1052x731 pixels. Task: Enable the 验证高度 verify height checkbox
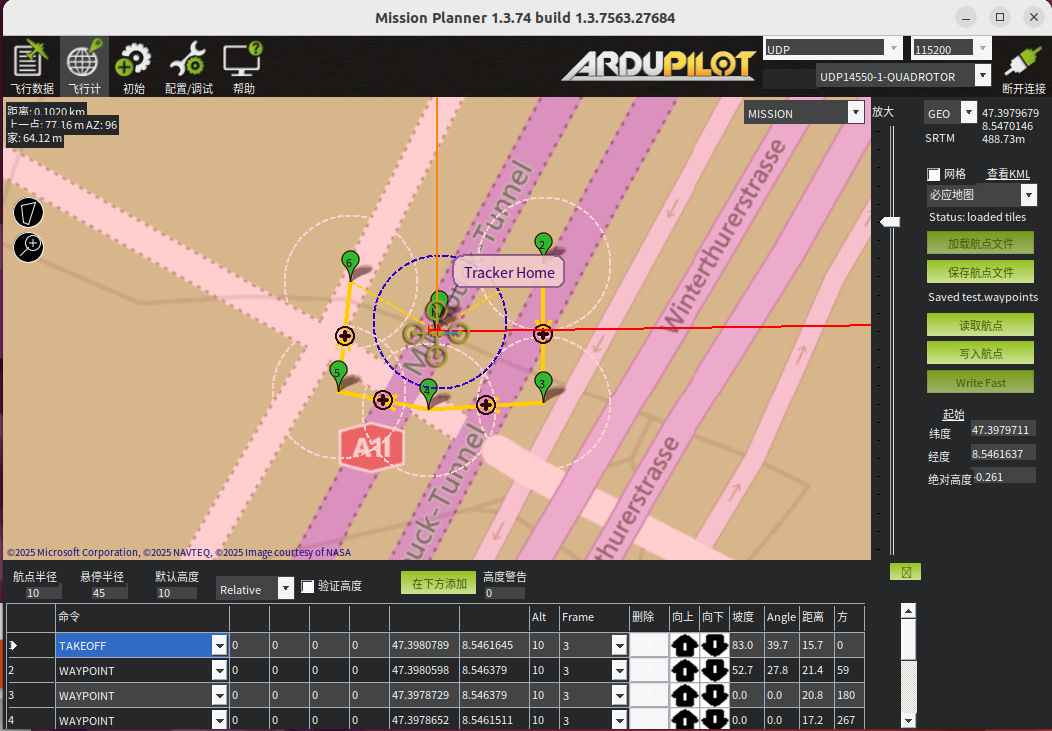click(x=307, y=586)
